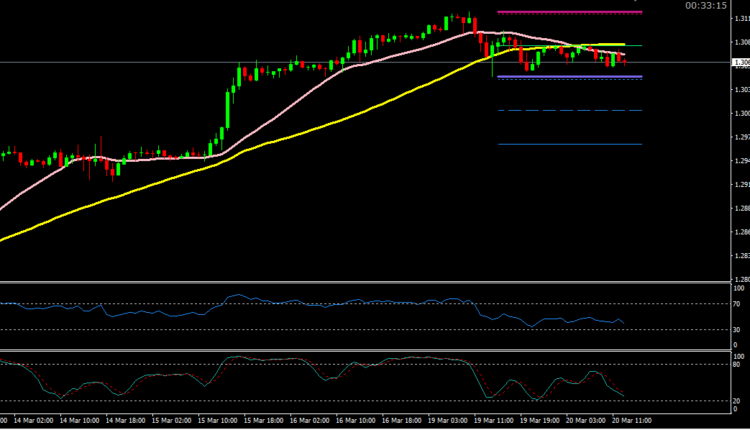Click the 20 level label in stochastic panel
Viewport: 750px width, 430px height.
(x=737, y=401)
